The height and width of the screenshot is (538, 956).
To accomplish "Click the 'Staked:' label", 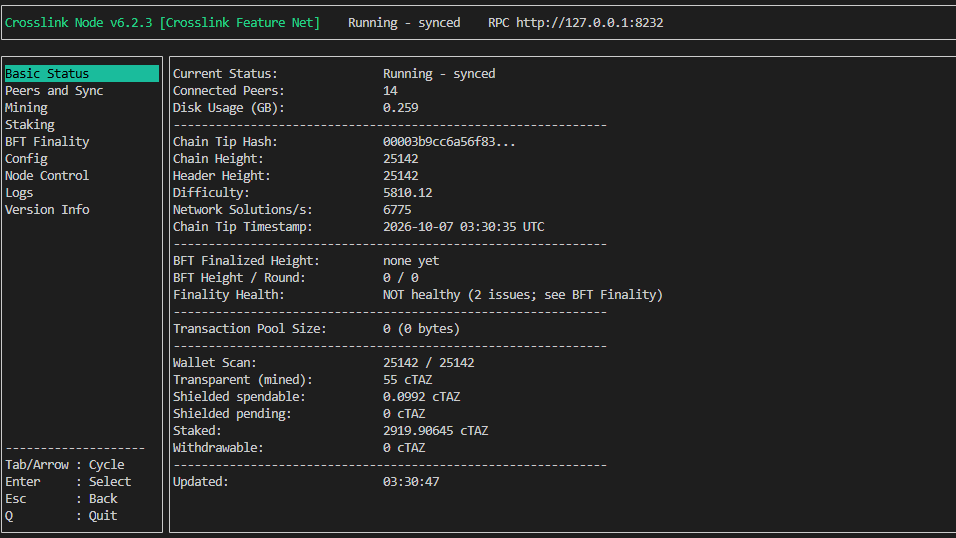I will coord(197,431).
